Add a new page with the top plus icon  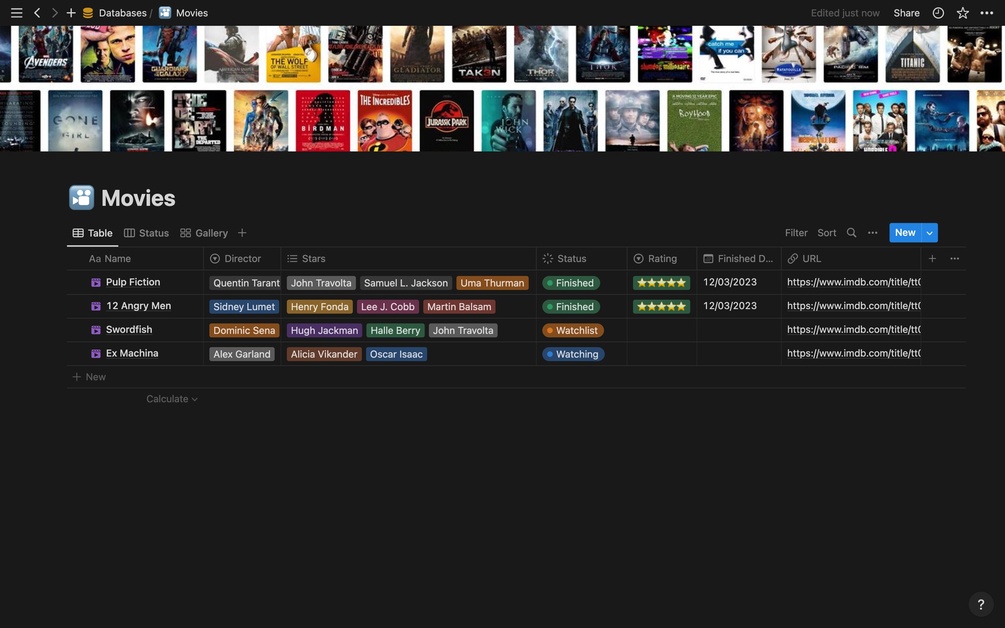[71, 13]
